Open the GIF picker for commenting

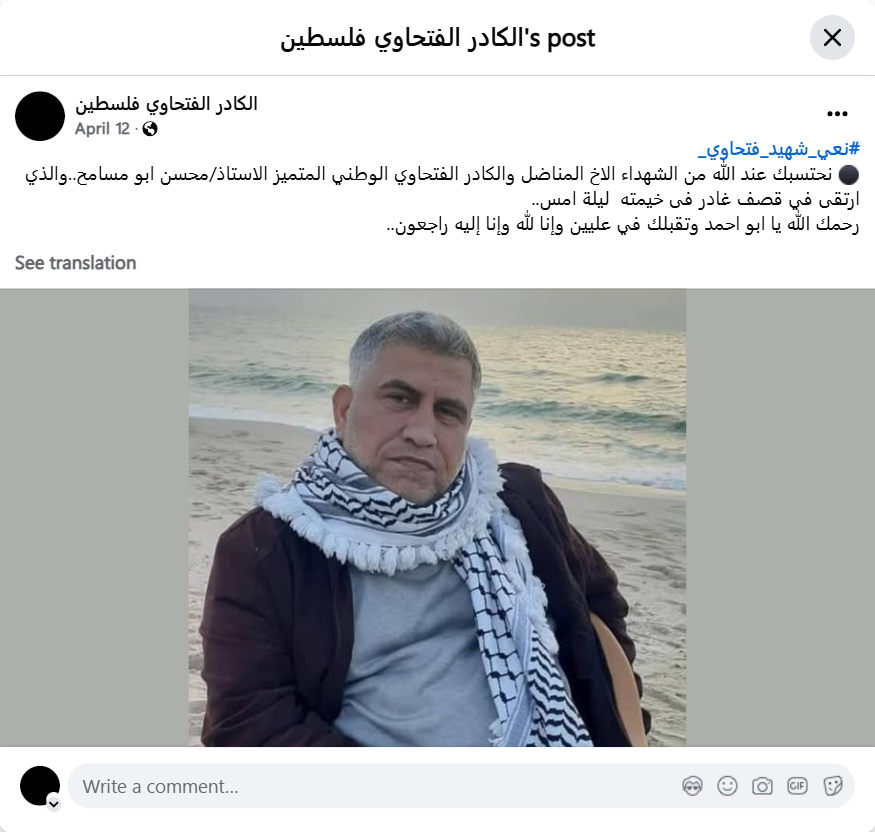point(797,786)
